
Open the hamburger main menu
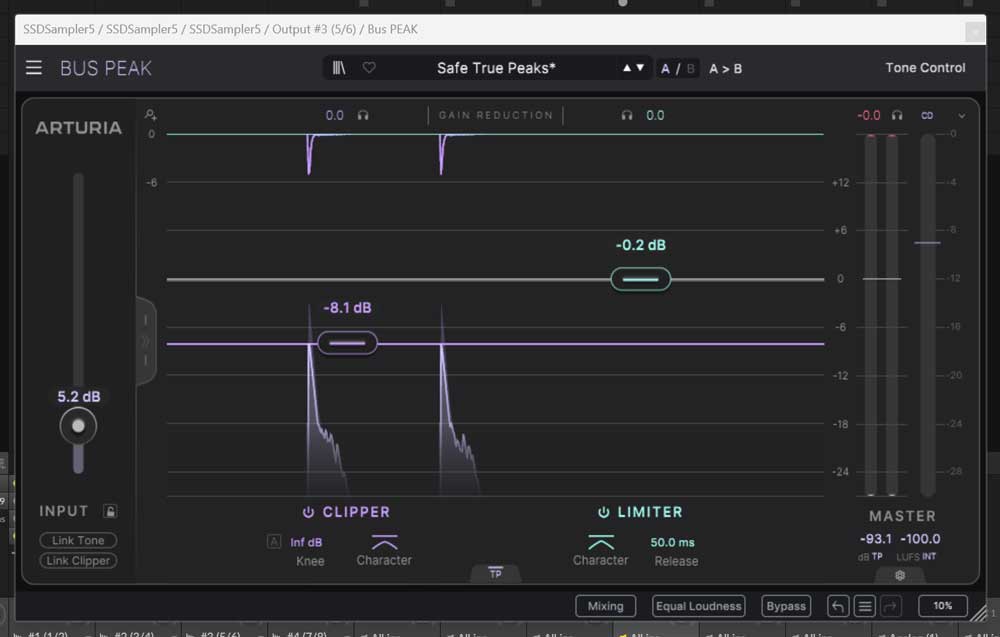[34, 68]
